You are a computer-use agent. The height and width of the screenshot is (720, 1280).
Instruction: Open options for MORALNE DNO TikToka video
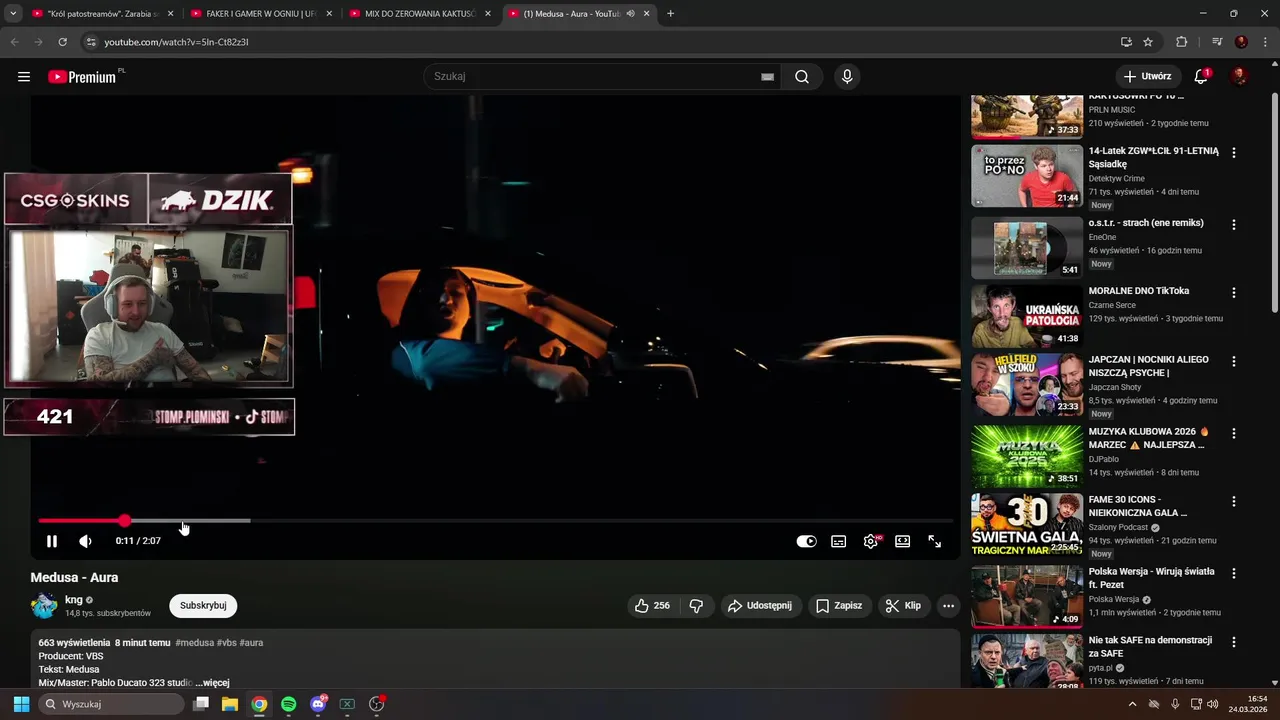pos(1234,293)
